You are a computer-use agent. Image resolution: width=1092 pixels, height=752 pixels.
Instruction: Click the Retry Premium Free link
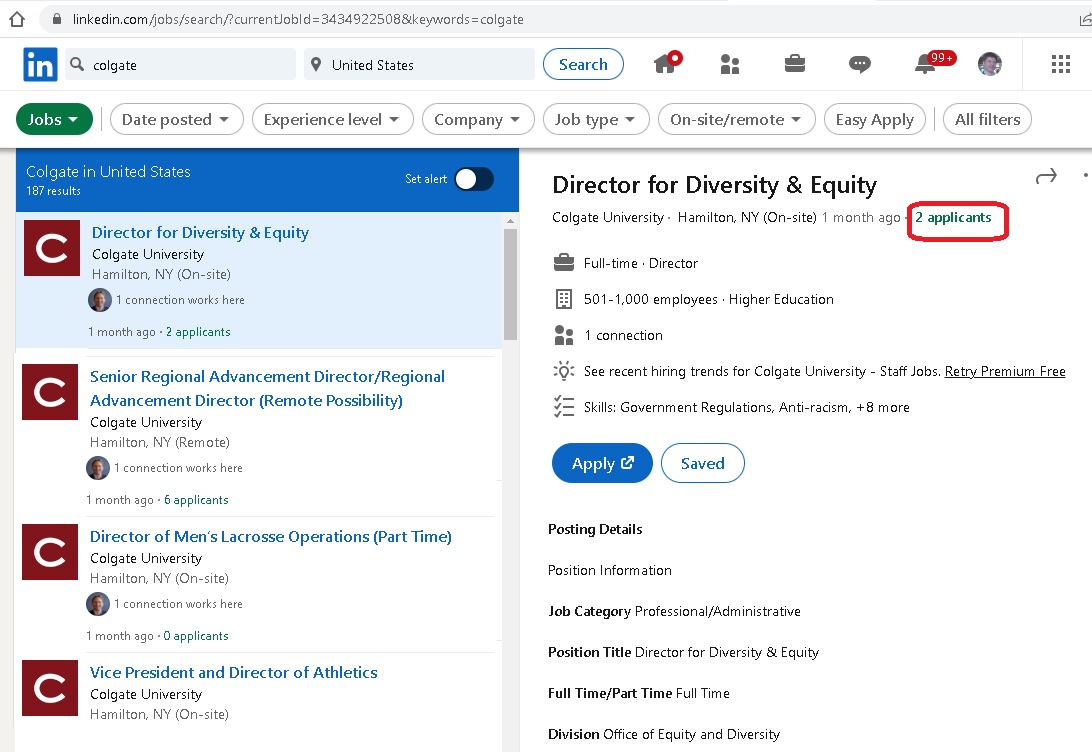pyautogui.click(x=1005, y=371)
